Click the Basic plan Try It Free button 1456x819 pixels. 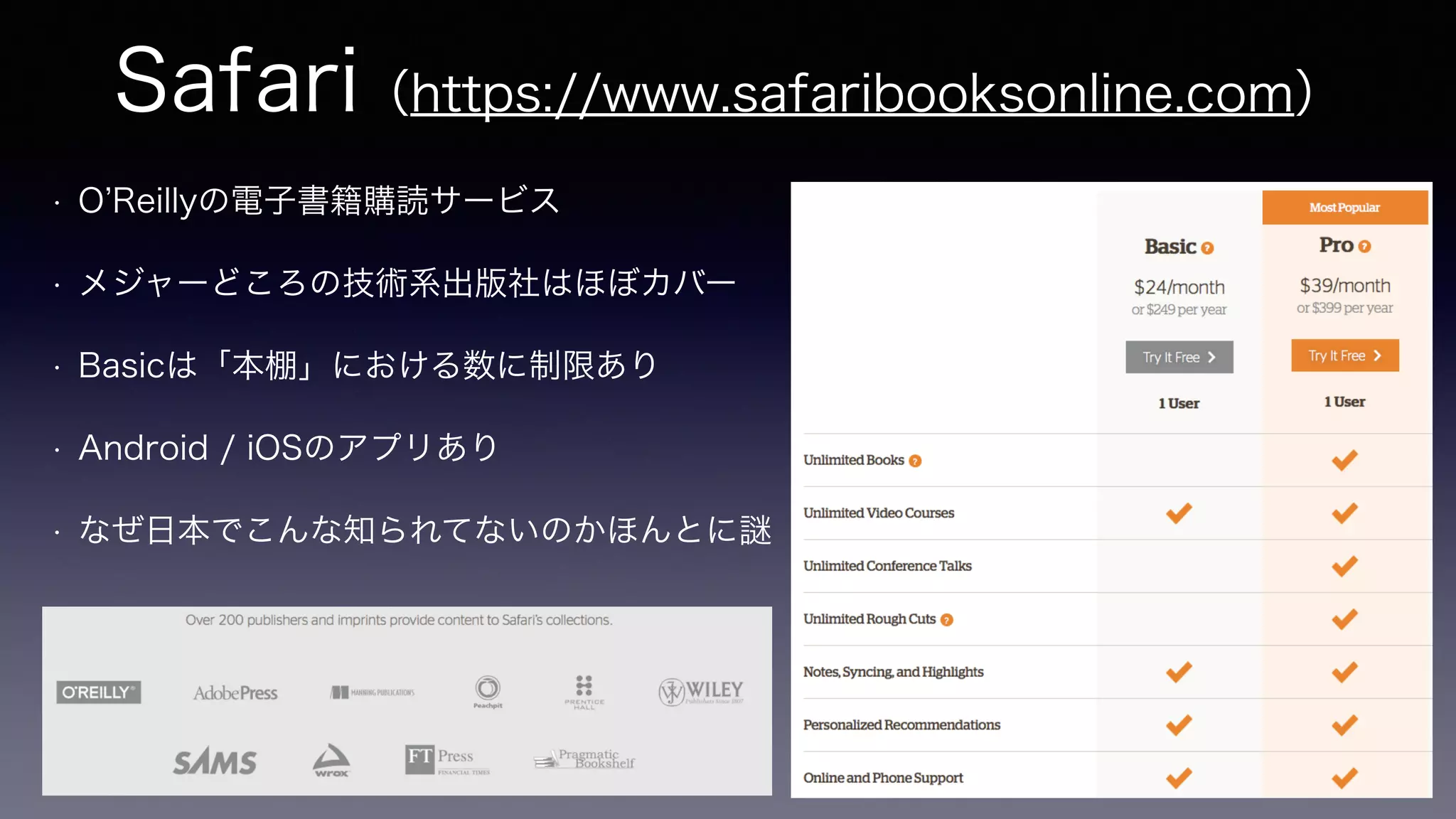pyautogui.click(x=1179, y=357)
